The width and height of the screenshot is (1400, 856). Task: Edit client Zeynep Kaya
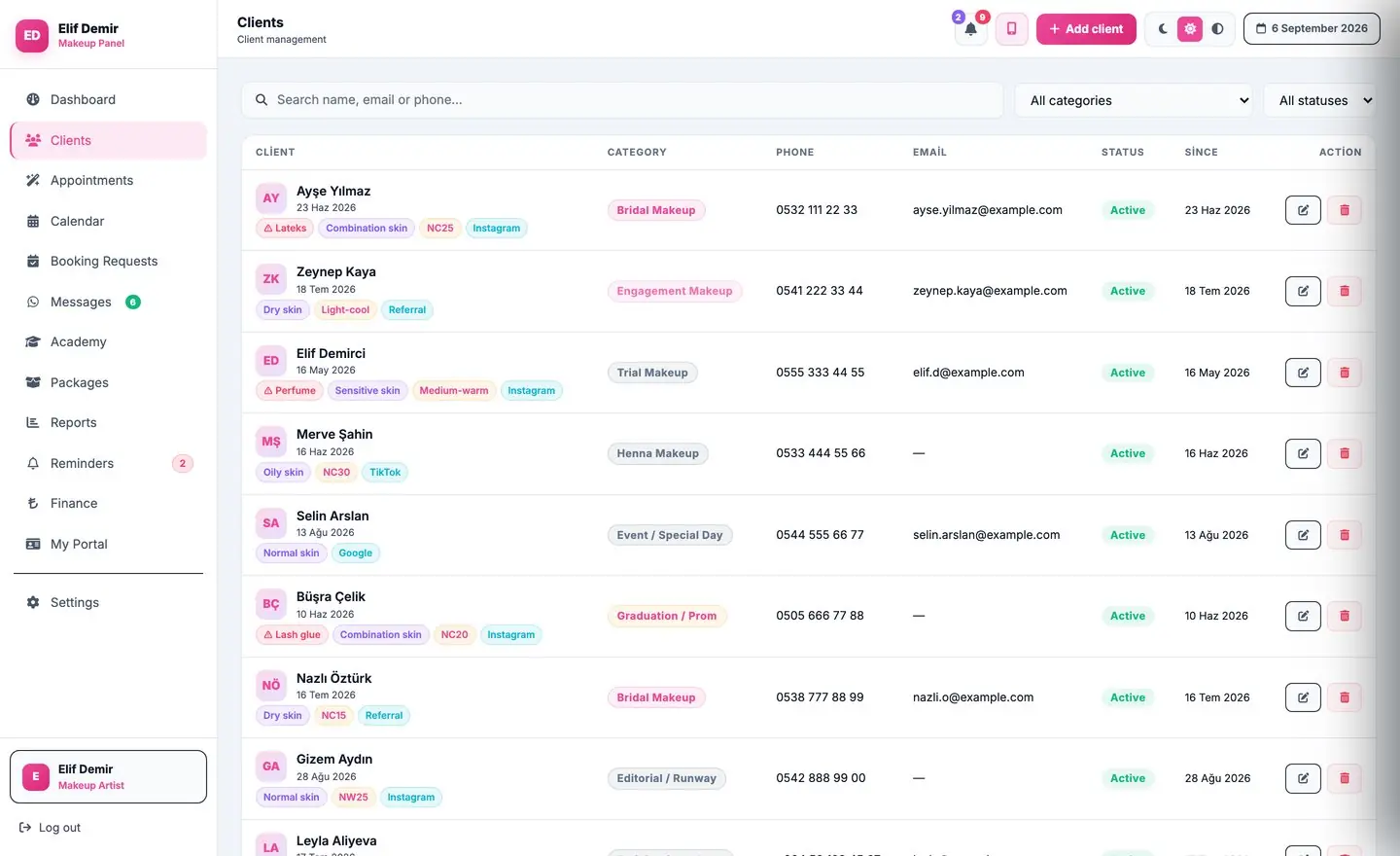tap(1303, 291)
